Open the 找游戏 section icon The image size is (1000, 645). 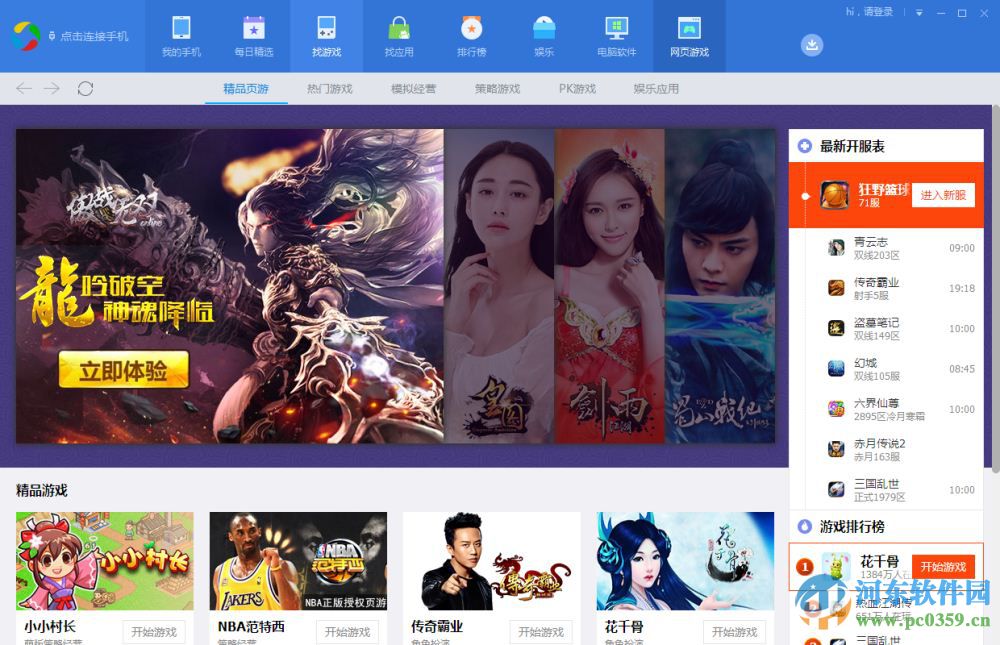(x=327, y=30)
